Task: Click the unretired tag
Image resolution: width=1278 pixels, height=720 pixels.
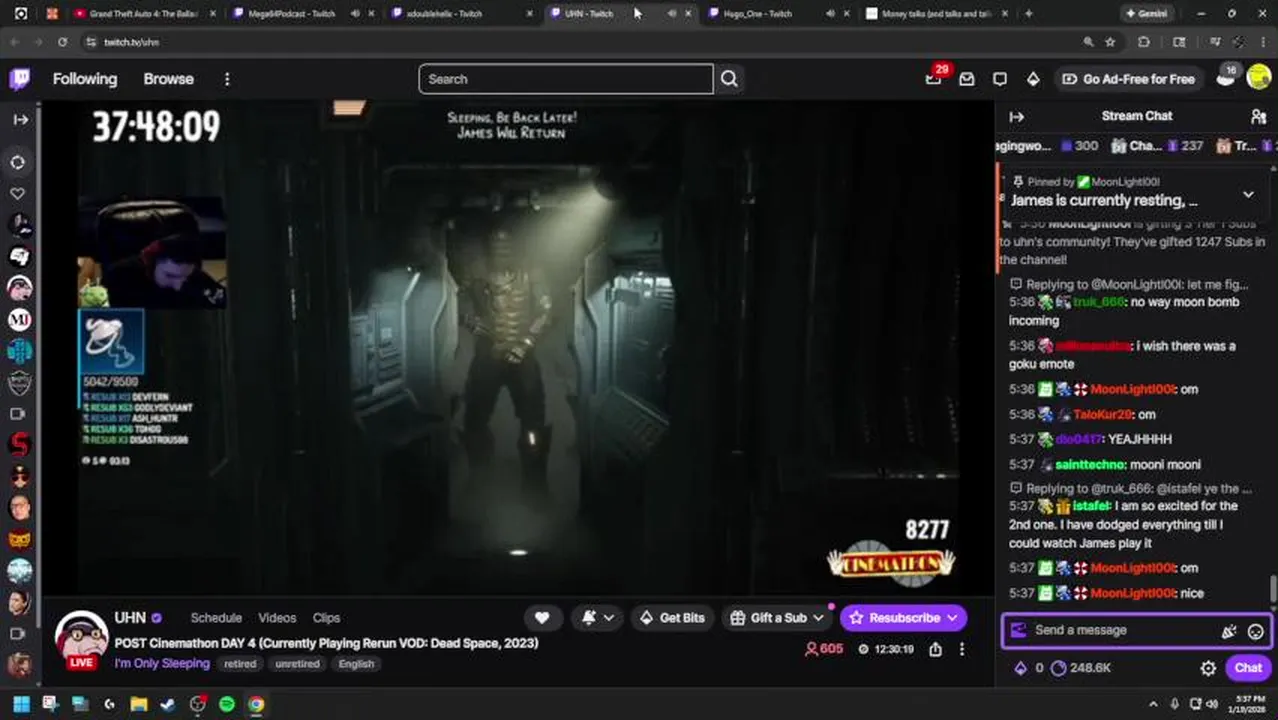Action: pyautogui.click(x=297, y=664)
